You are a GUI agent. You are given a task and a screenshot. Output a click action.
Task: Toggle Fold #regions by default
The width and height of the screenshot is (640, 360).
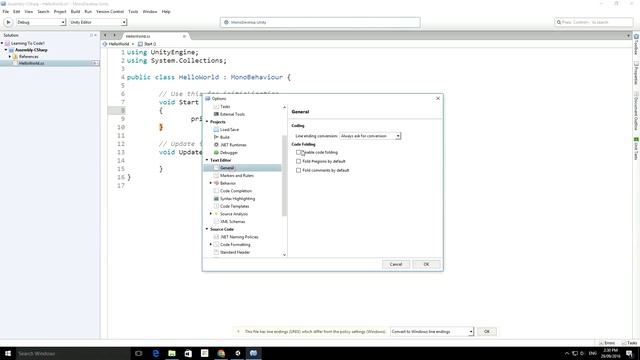(298, 161)
